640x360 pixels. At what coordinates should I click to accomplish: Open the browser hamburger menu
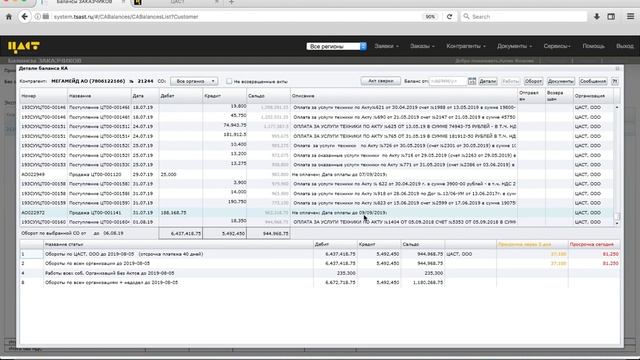tap(630, 17)
